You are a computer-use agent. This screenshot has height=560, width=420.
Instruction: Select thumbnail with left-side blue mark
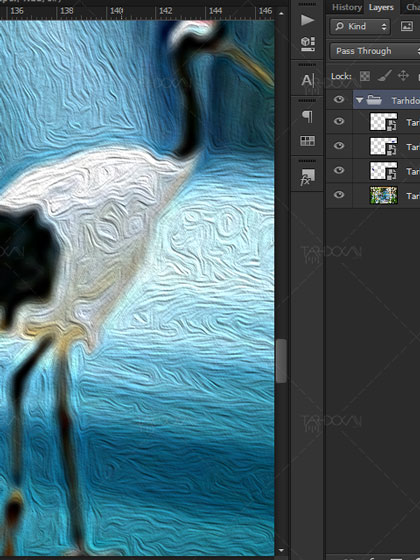(x=383, y=171)
